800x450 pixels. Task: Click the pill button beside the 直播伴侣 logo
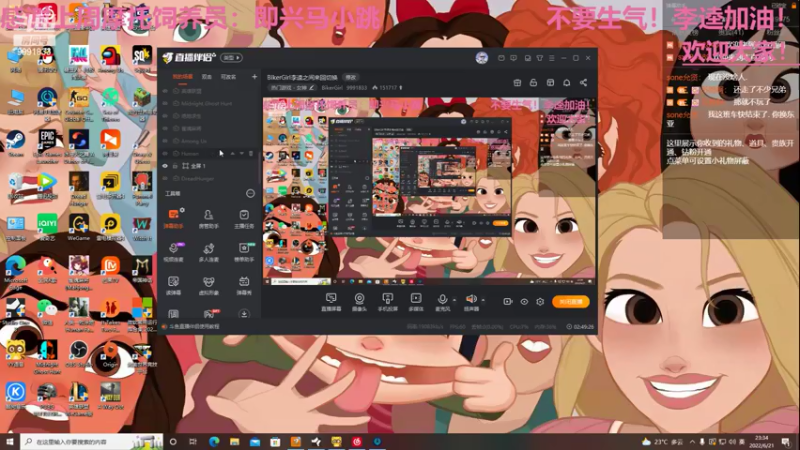click(231, 58)
